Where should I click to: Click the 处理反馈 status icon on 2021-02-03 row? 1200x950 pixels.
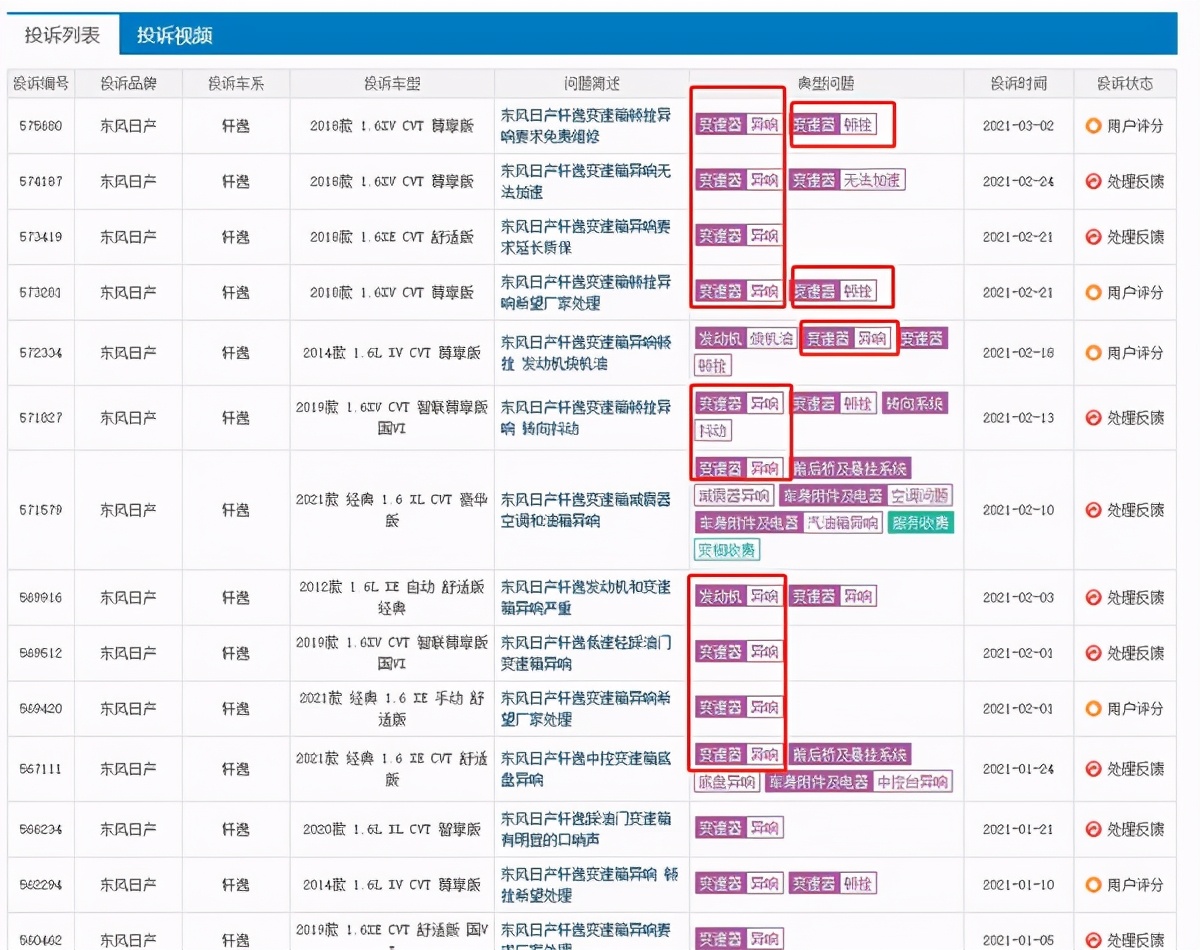pyautogui.click(x=1094, y=597)
